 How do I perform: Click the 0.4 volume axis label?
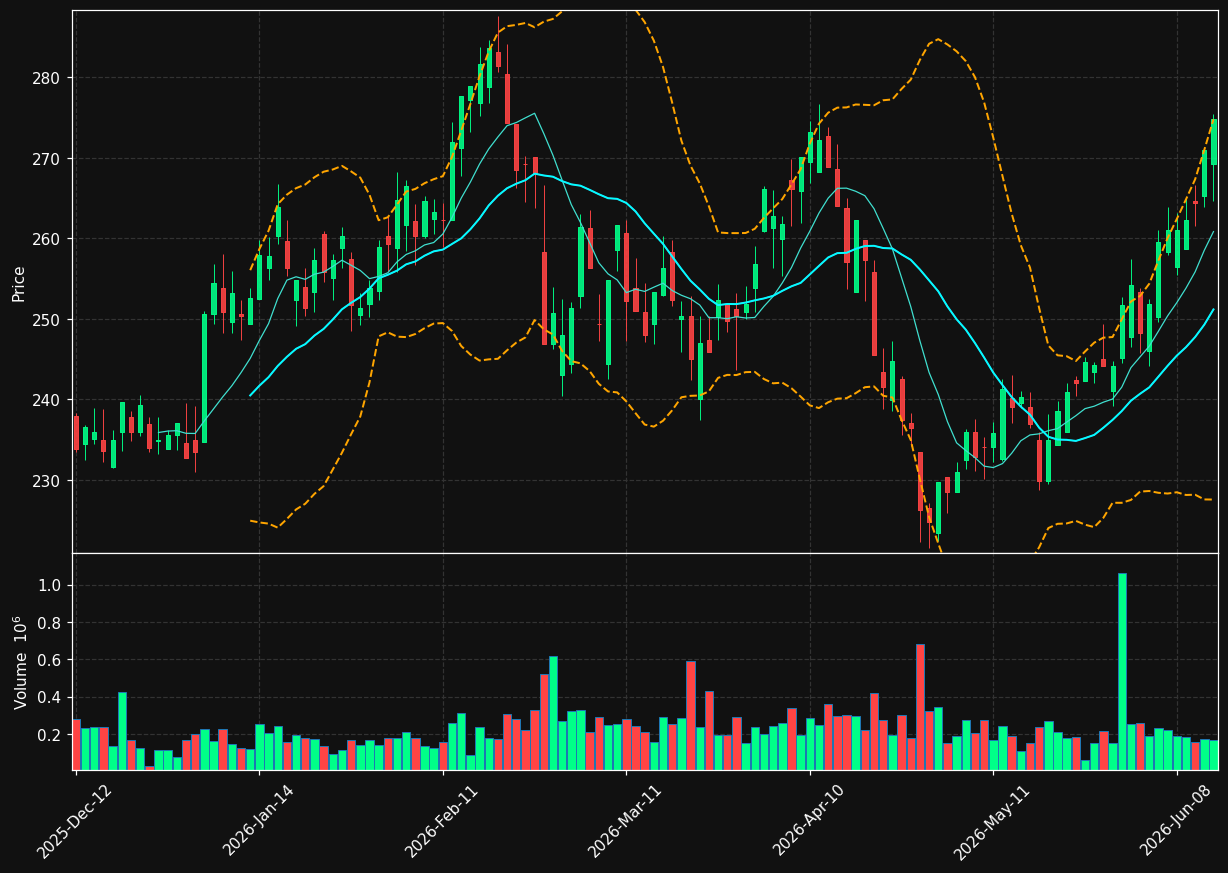point(52,698)
